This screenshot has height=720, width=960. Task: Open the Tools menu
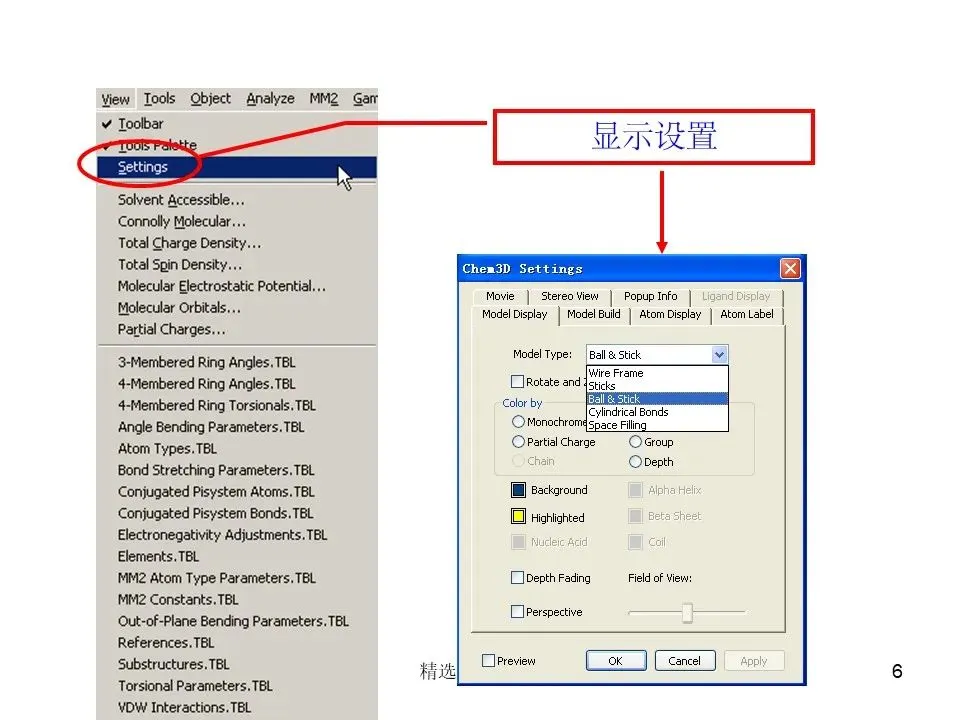tap(159, 99)
